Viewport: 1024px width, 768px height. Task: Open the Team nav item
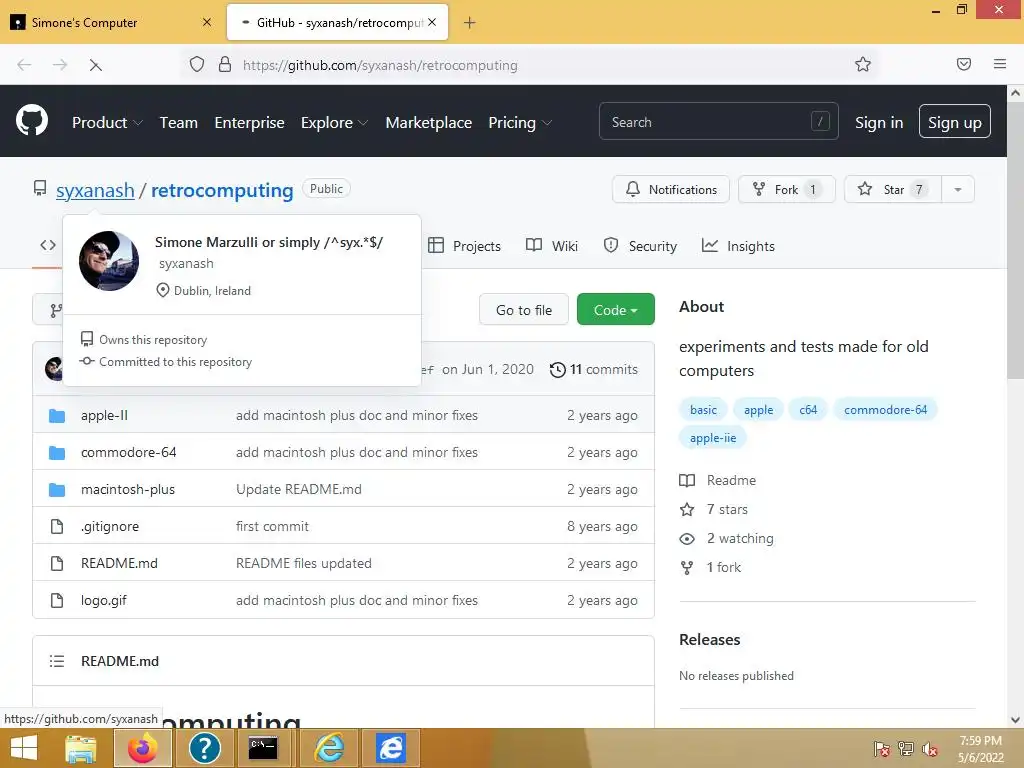click(x=178, y=123)
